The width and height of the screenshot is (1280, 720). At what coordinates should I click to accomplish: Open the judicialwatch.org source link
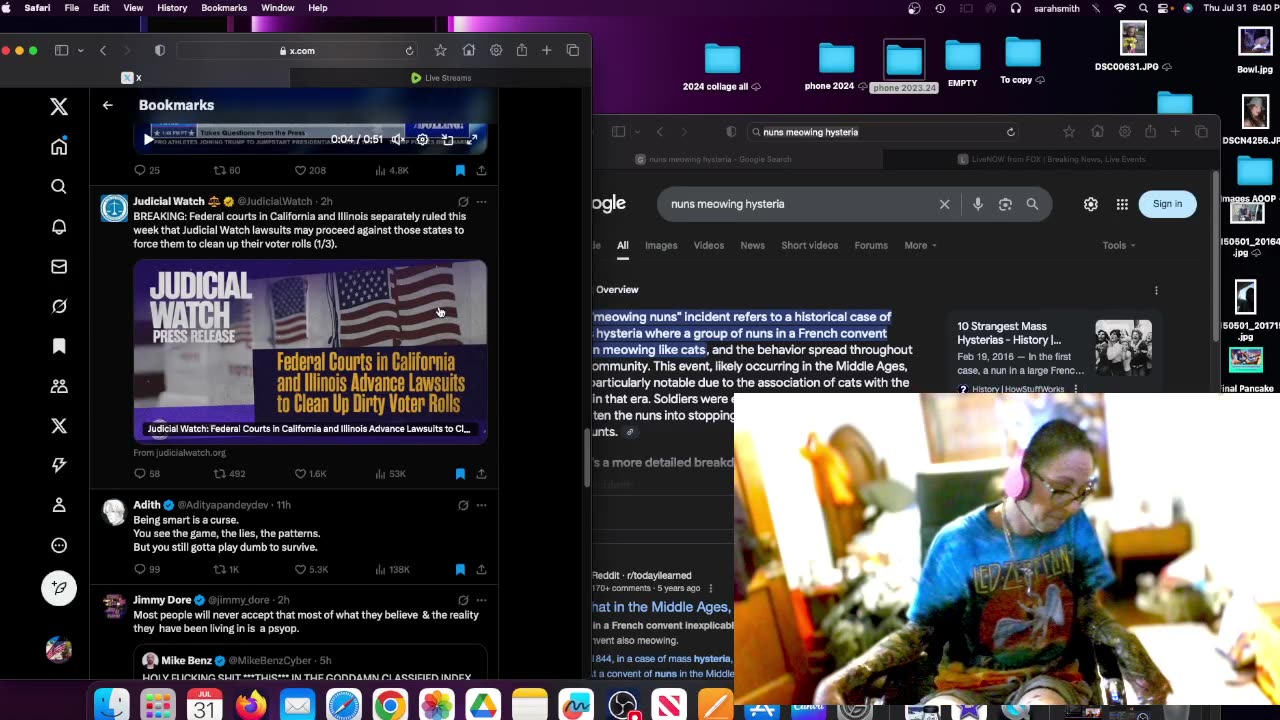[x=180, y=453]
